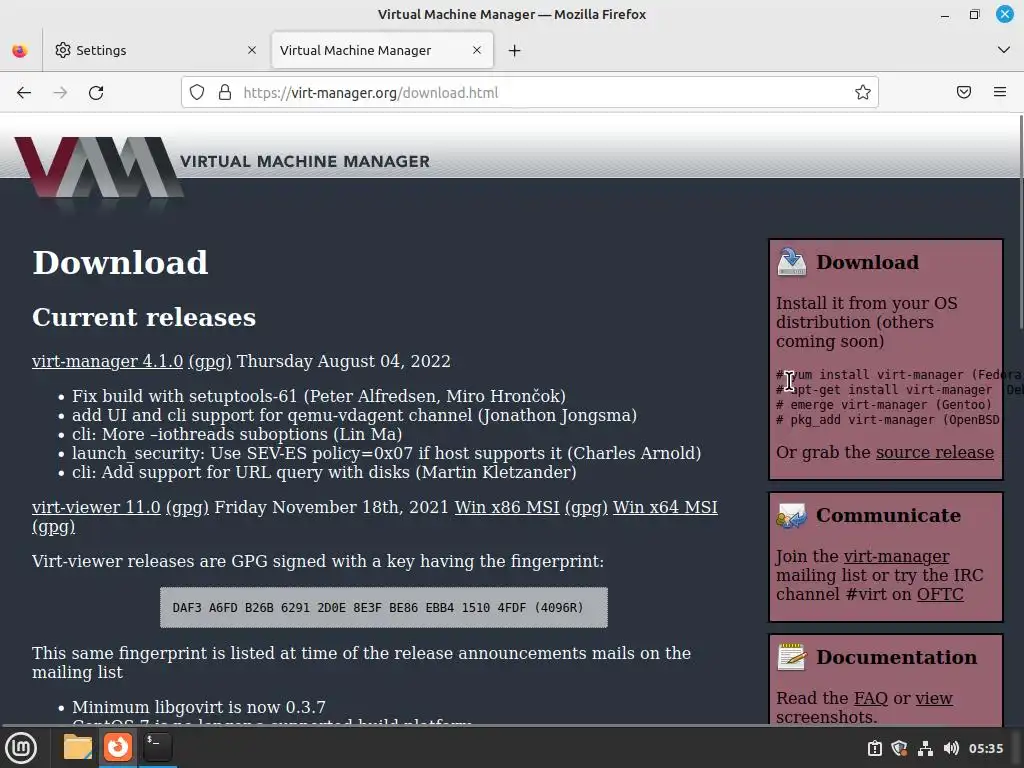Click the page vertical scrollbar thumb
This screenshot has width=1024, height=768.
coord(1021,221)
